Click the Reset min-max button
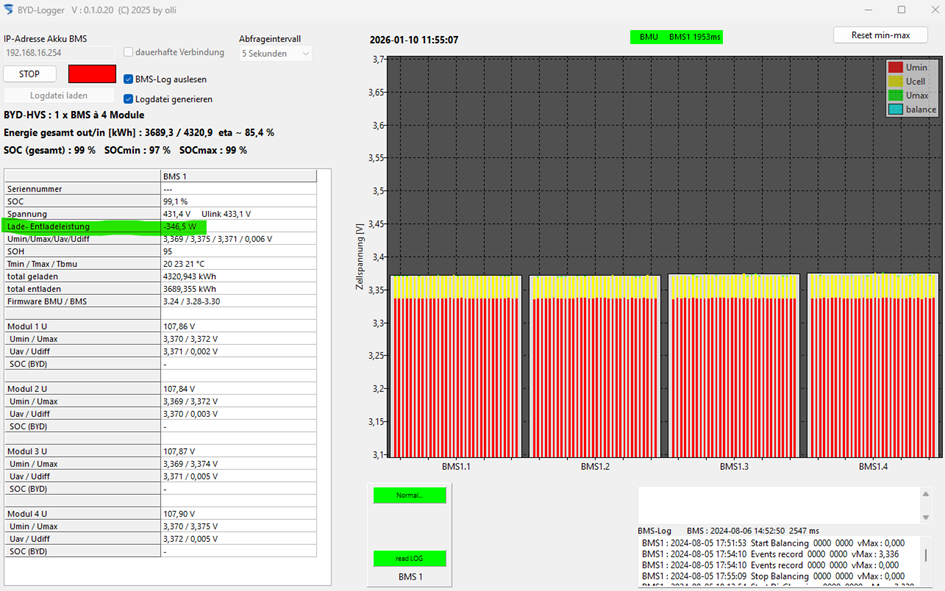The width and height of the screenshot is (945, 591). pyautogui.click(x=880, y=35)
